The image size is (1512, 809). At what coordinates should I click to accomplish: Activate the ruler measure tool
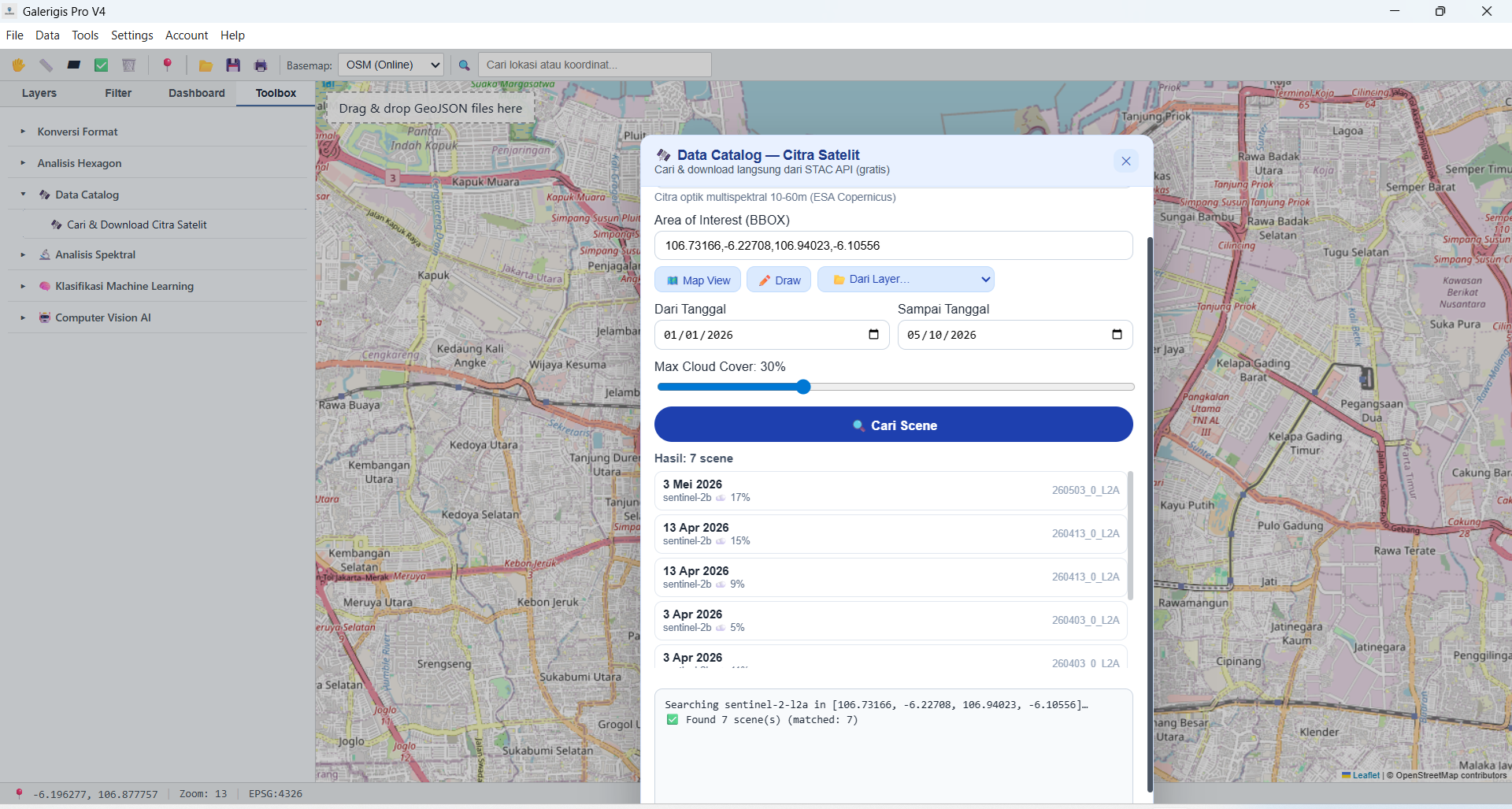click(x=46, y=65)
